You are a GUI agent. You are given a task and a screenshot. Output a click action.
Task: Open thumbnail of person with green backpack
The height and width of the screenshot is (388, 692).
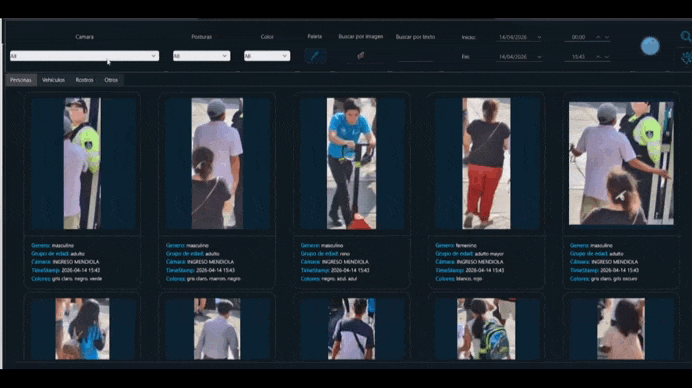(486, 329)
